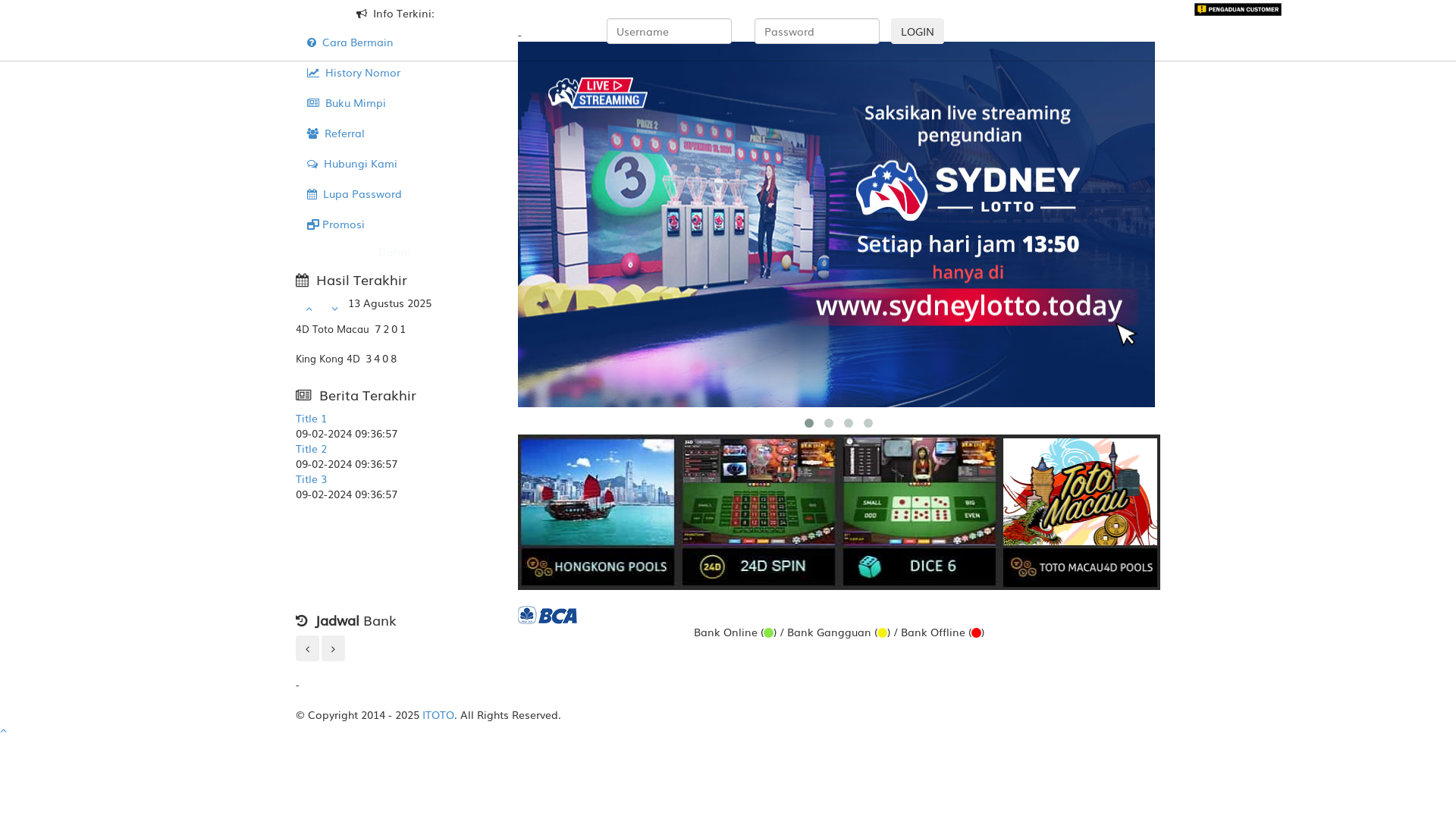Viewport: 1456px width, 819px height.
Task: Click the green Bank Online indicator
Action: pos(768,632)
